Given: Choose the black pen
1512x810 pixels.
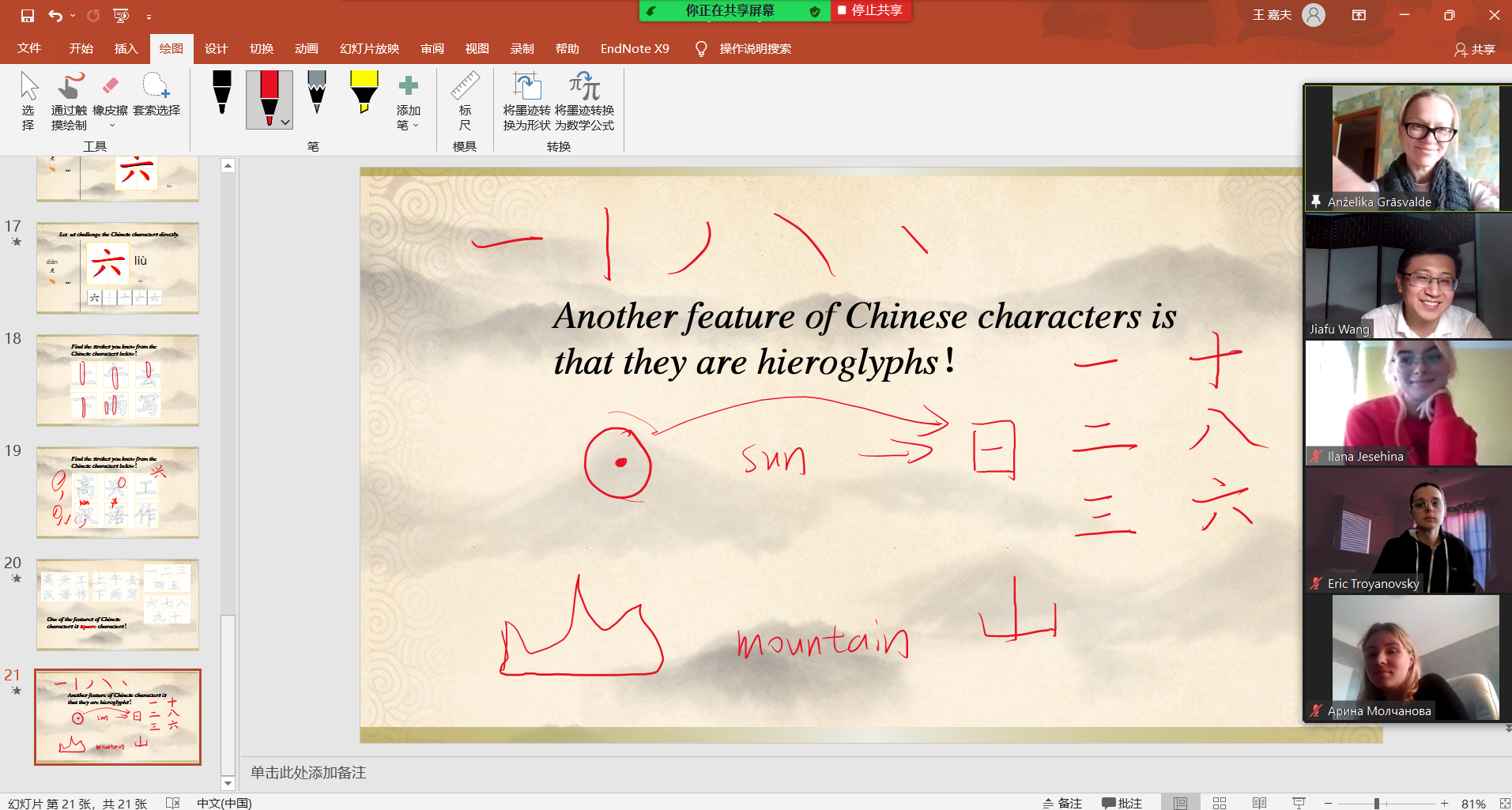Looking at the screenshot, I should 222,93.
